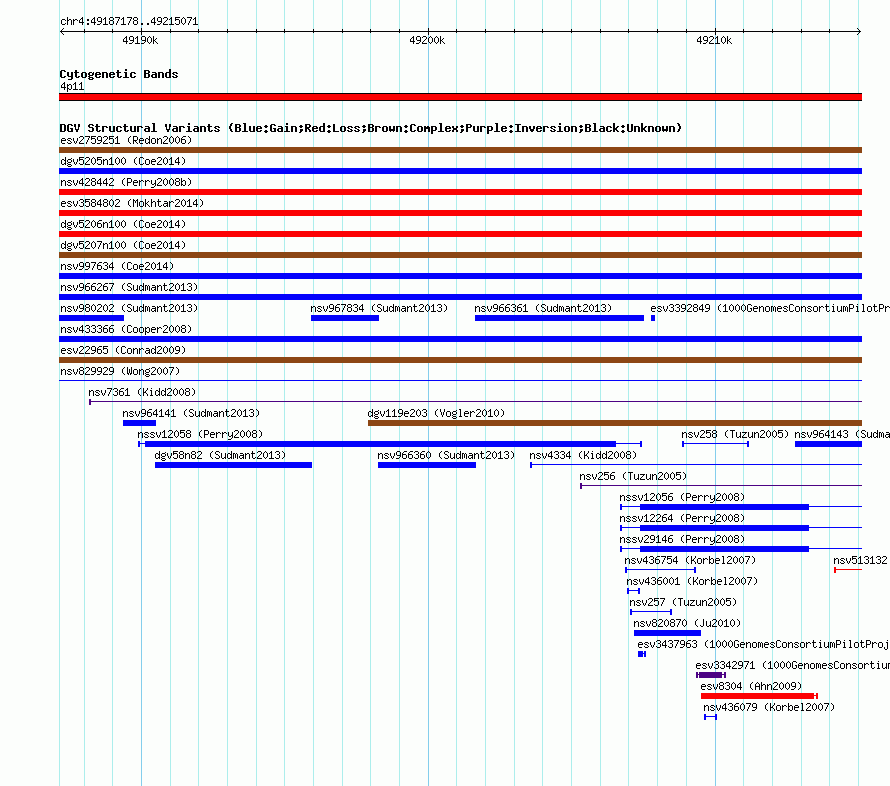Click nsv820870 (Ju2010) label text
890x786 pixels.
coord(687,623)
